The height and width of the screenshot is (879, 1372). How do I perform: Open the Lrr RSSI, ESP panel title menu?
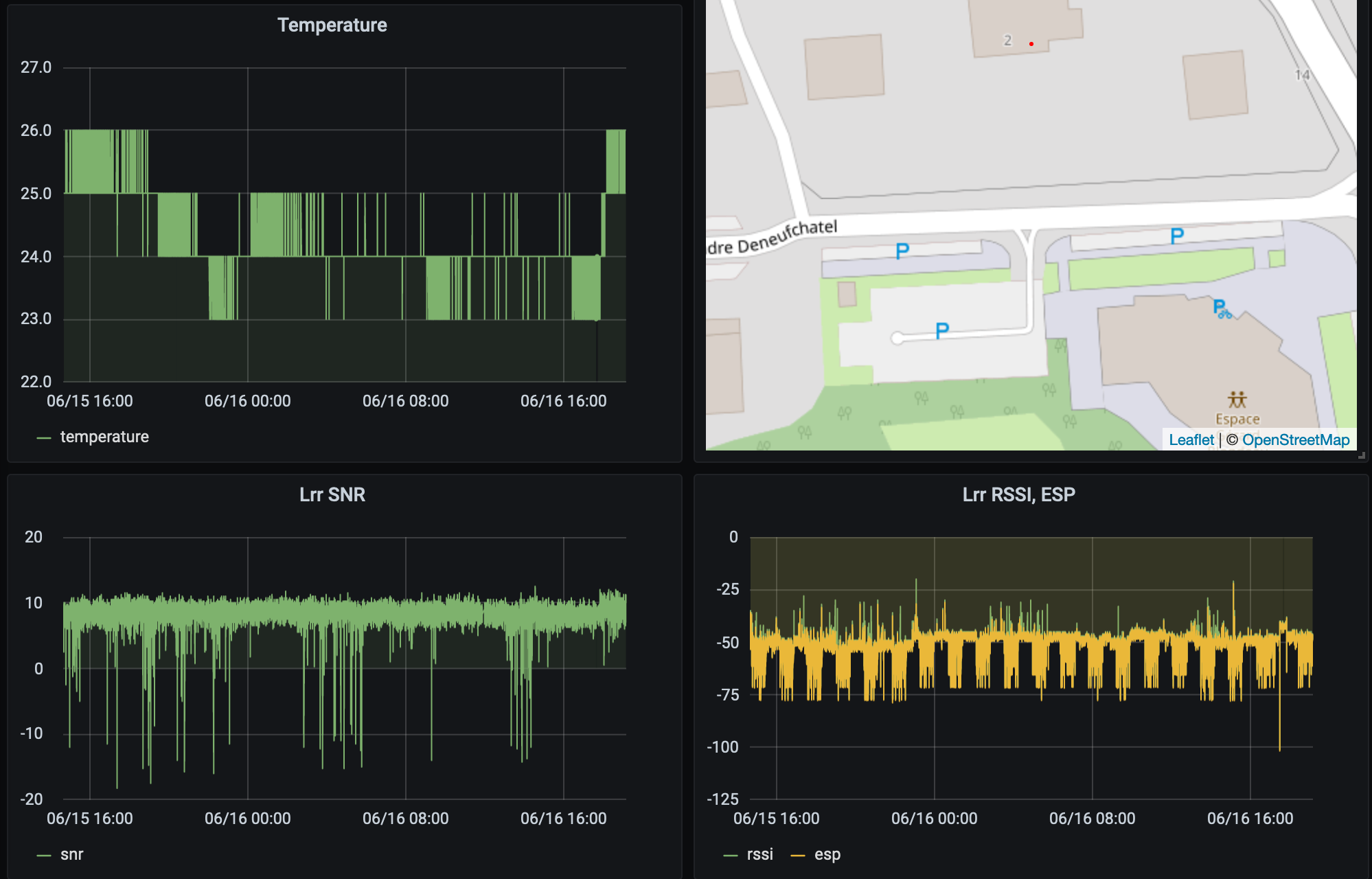1018,494
